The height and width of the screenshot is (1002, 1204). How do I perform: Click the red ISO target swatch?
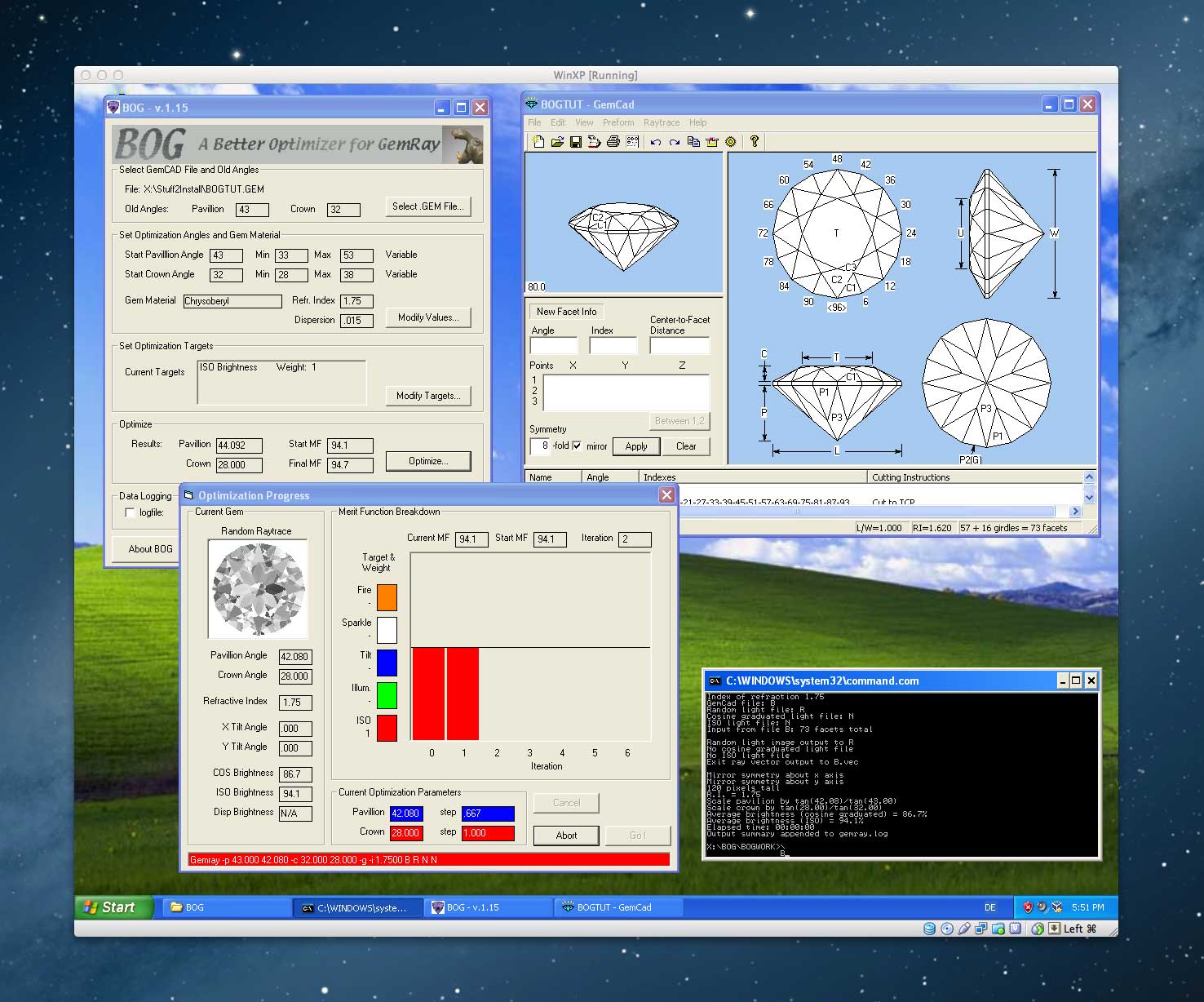pos(387,728)
